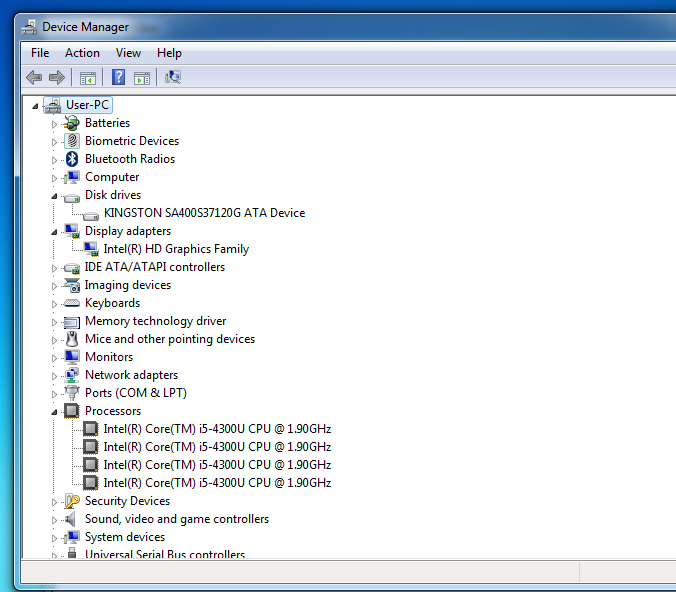
Task: Click the Keyboards category icon
Action: click(72, 304)
